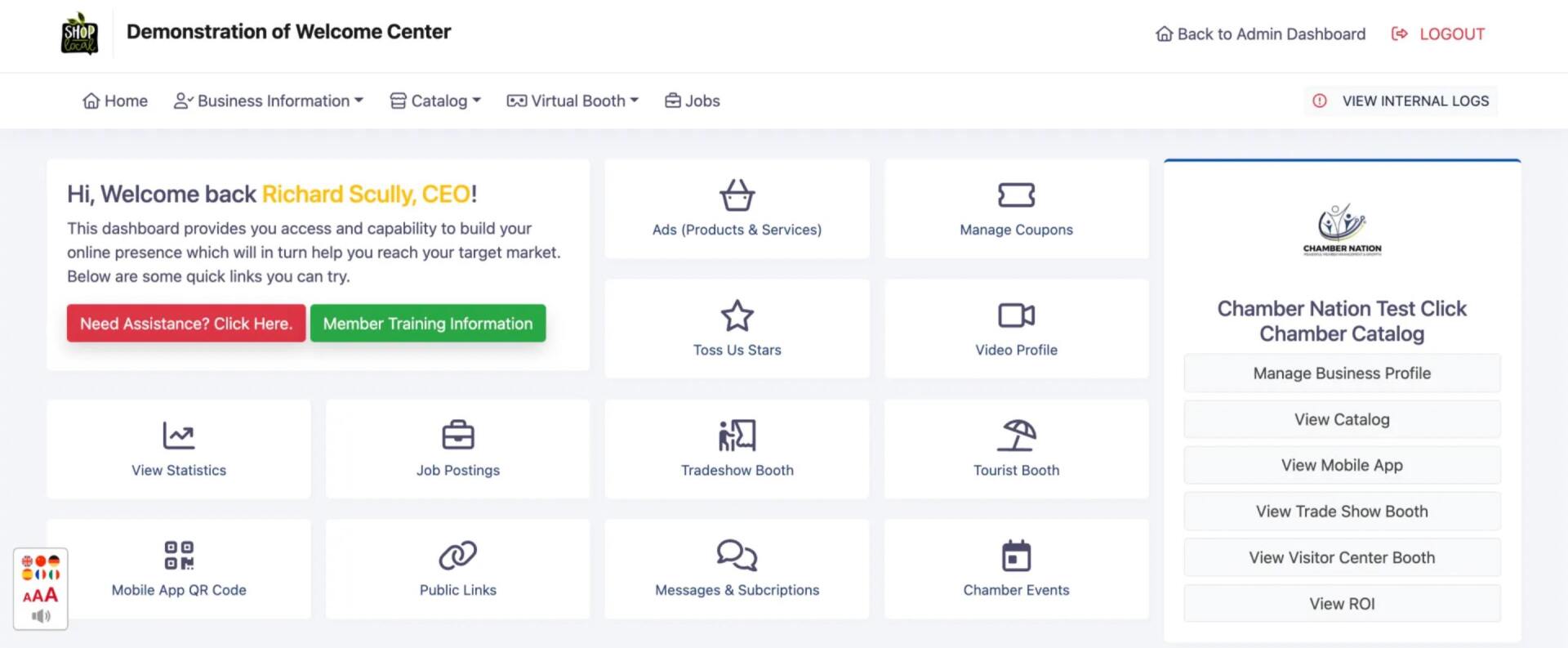The image size is (1568, 648).
Task: Open the Manage Coupons ticket card
Action: click(1016, 209)
